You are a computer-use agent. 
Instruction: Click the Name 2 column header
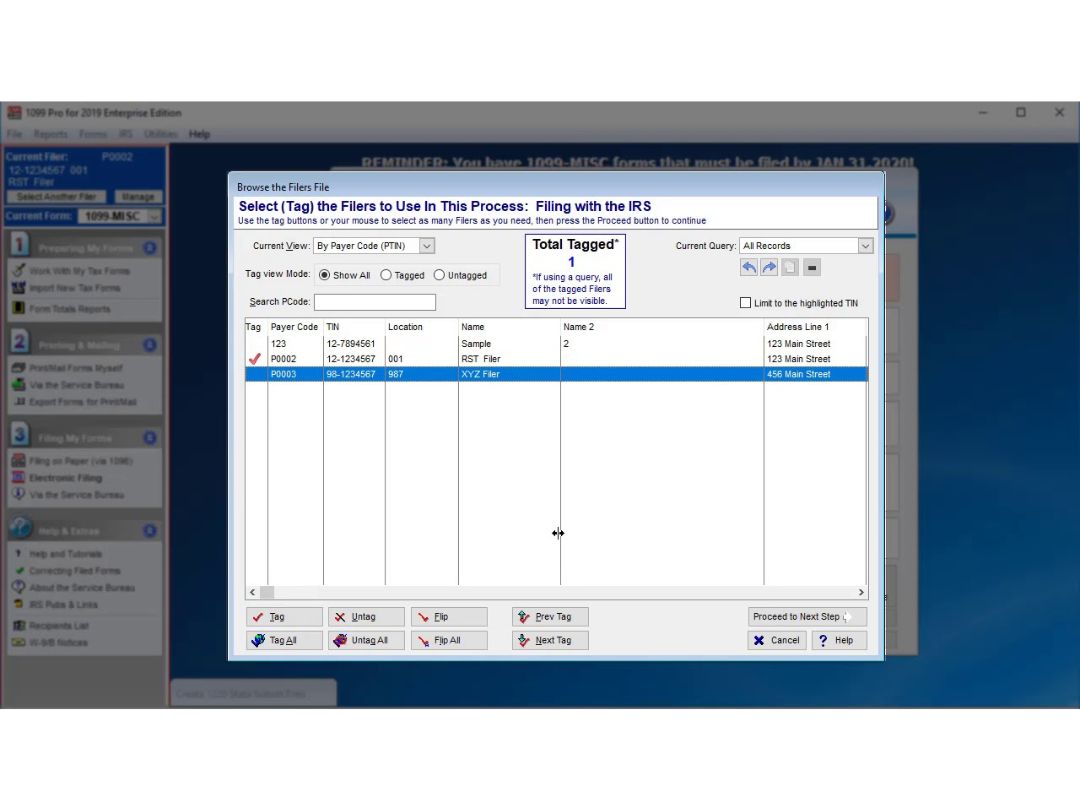[662, 326]
